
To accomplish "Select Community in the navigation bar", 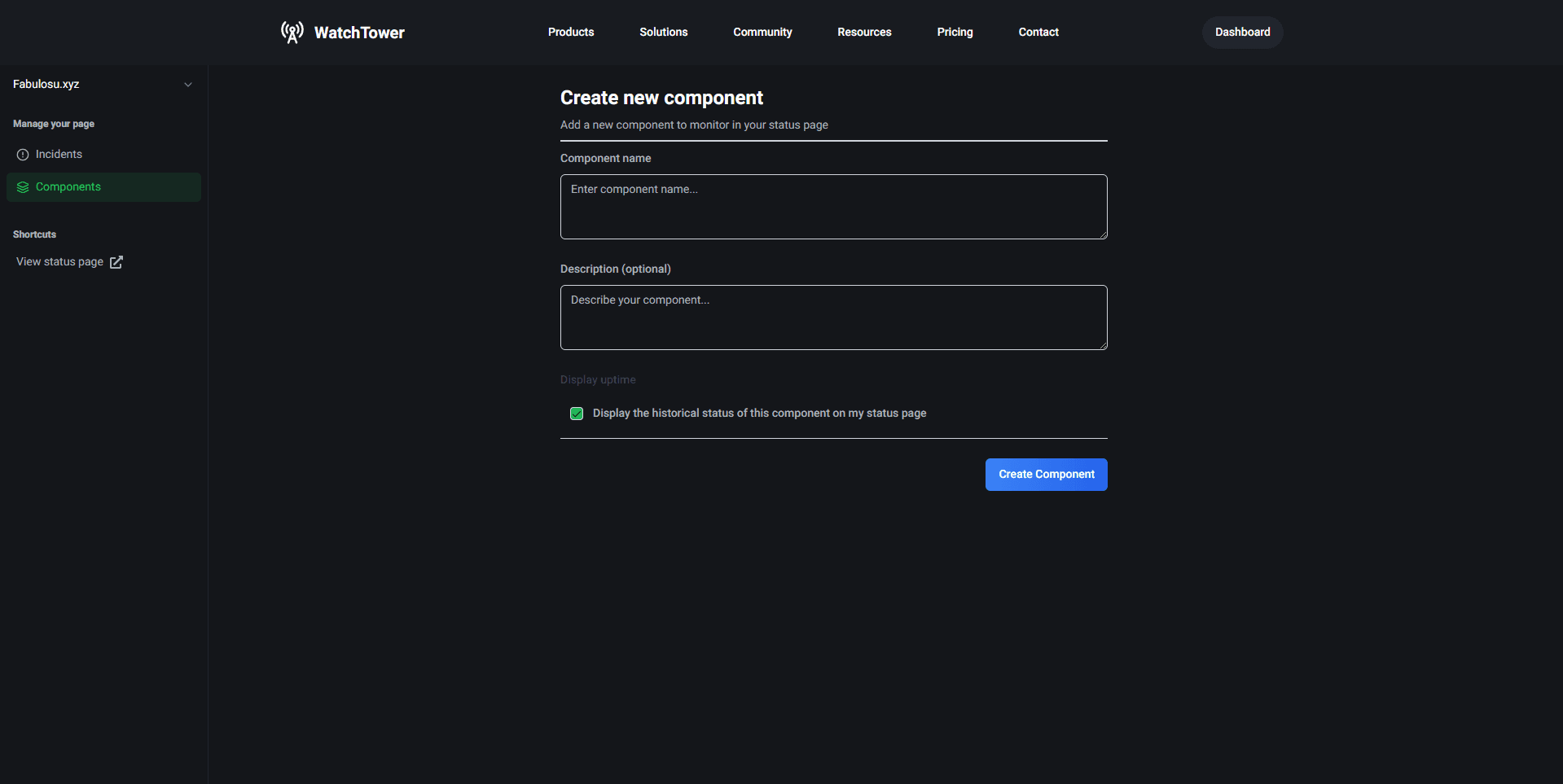I will coord(762,32).
